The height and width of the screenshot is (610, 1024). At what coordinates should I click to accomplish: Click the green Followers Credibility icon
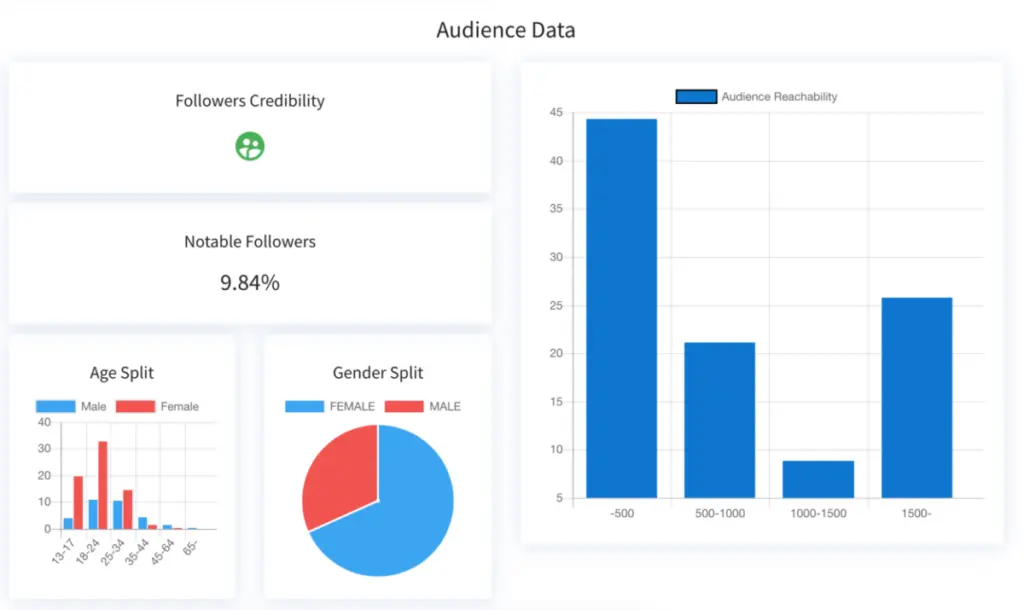(x=250, y=147)
